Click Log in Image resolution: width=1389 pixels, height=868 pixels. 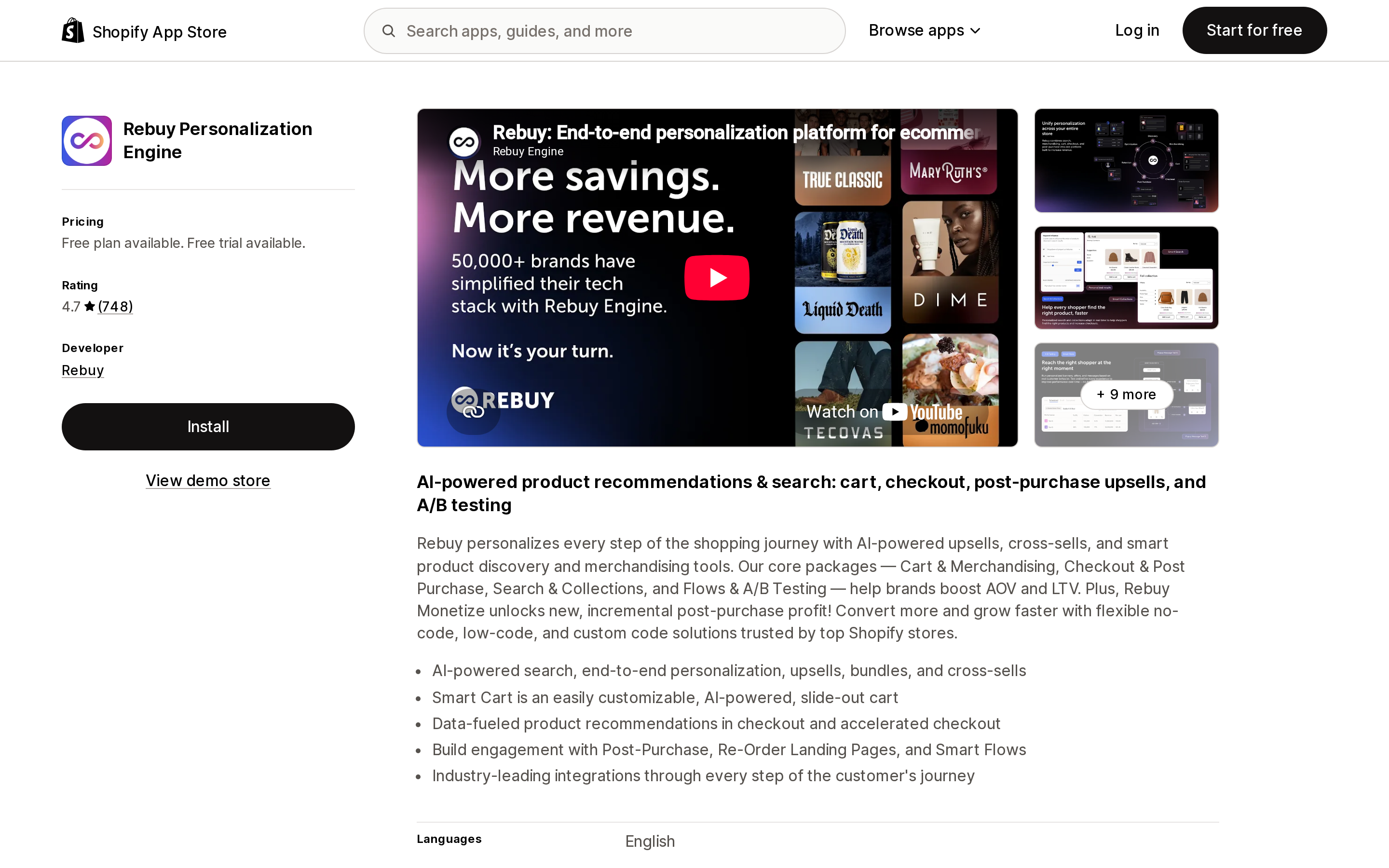(x=1136, y=30)
